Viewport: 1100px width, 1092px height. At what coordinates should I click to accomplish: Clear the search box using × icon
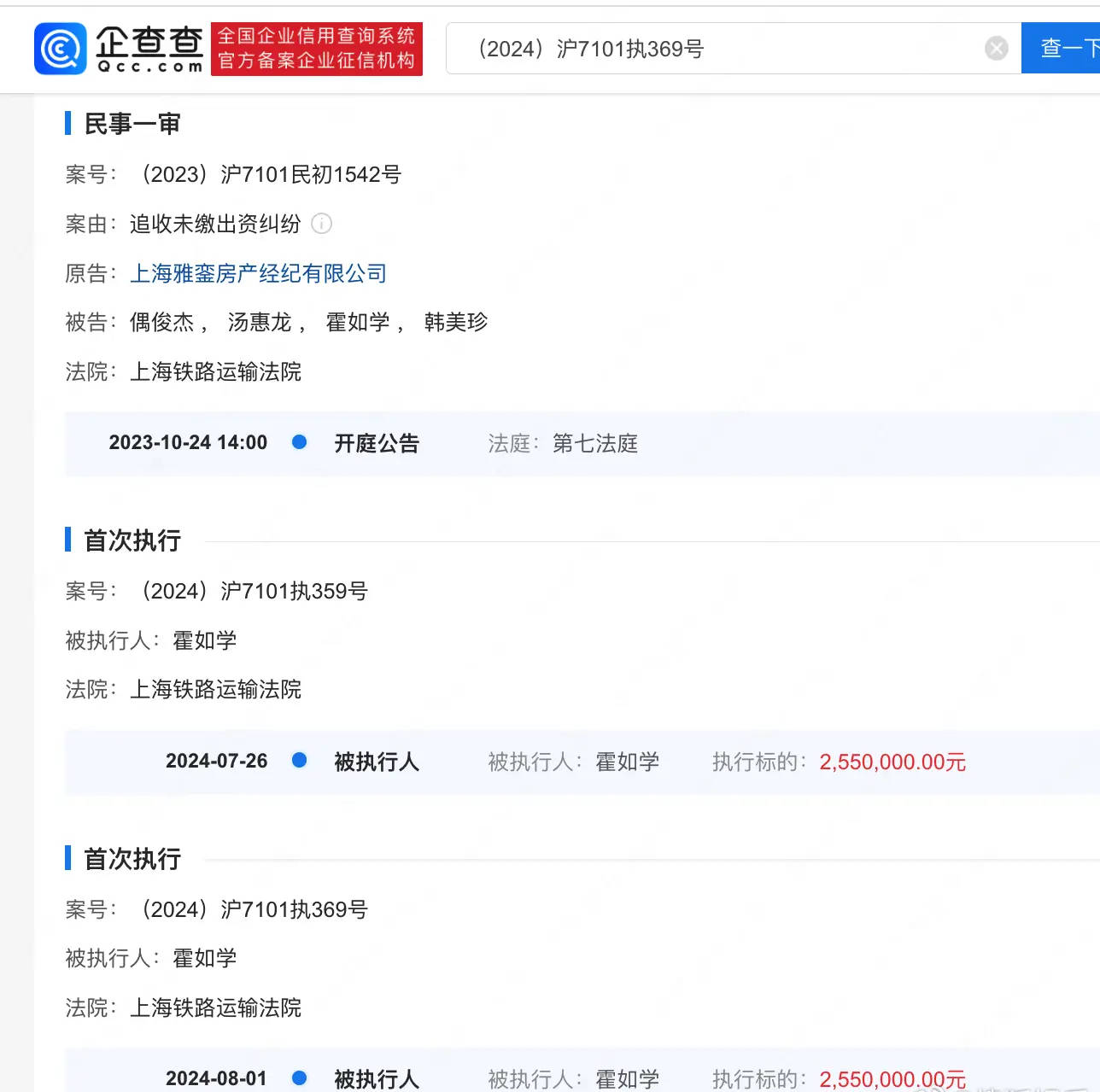[996, 48]
